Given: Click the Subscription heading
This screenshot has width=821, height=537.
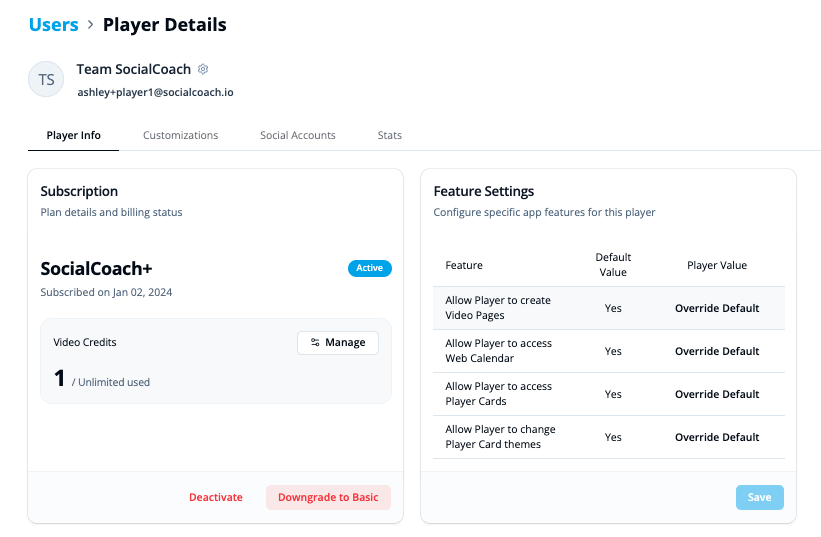Looking at the screenshot, I should 79,192.
